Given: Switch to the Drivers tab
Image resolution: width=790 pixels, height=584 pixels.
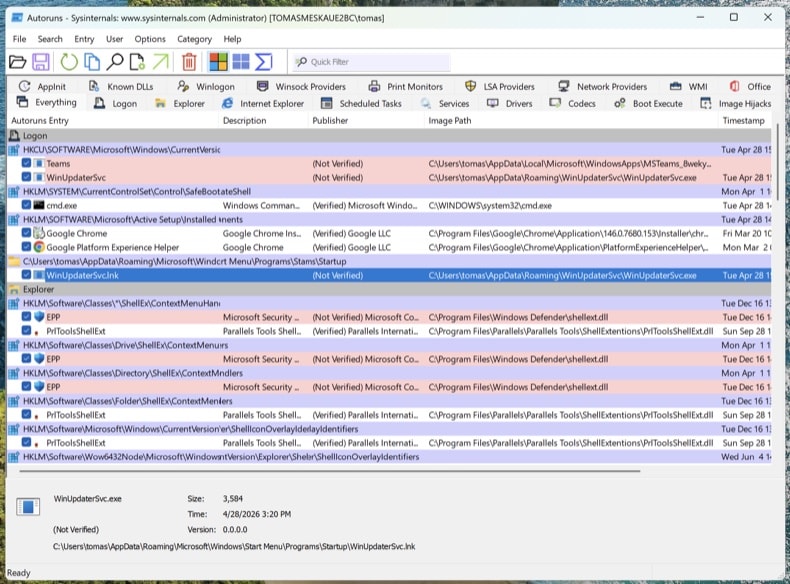Looking at the screenshot, I should point(509,103).
